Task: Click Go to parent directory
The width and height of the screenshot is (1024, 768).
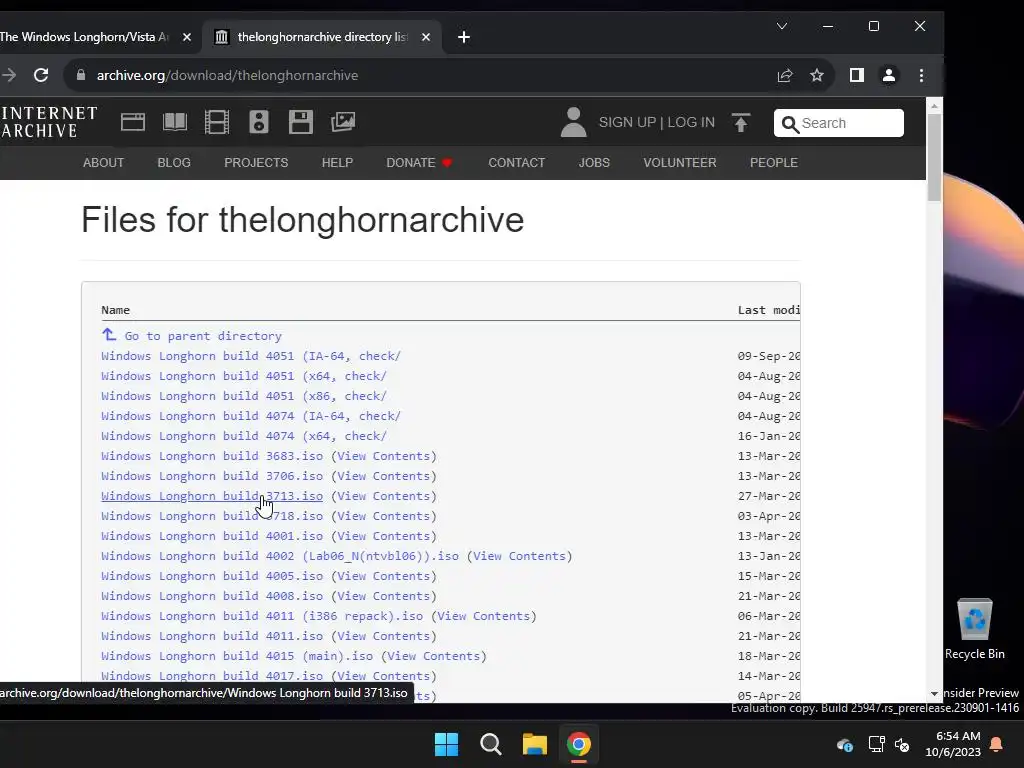Action: tap(191, 336)
